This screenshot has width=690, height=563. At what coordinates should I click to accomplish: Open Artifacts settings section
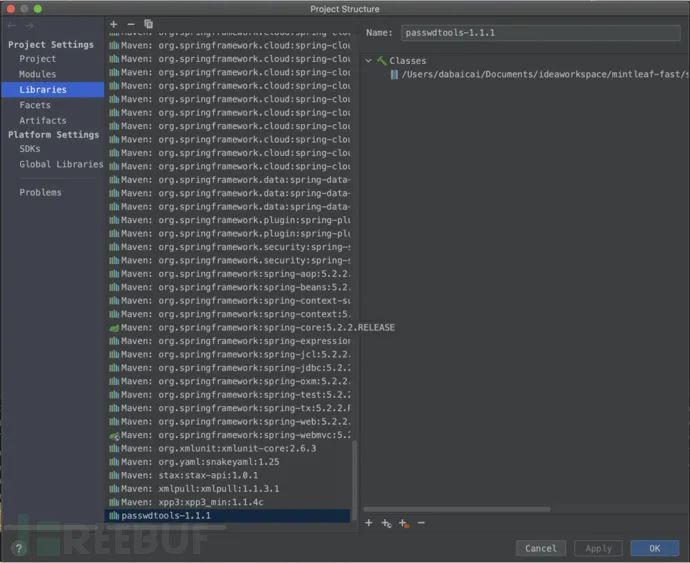click(43, 120)
